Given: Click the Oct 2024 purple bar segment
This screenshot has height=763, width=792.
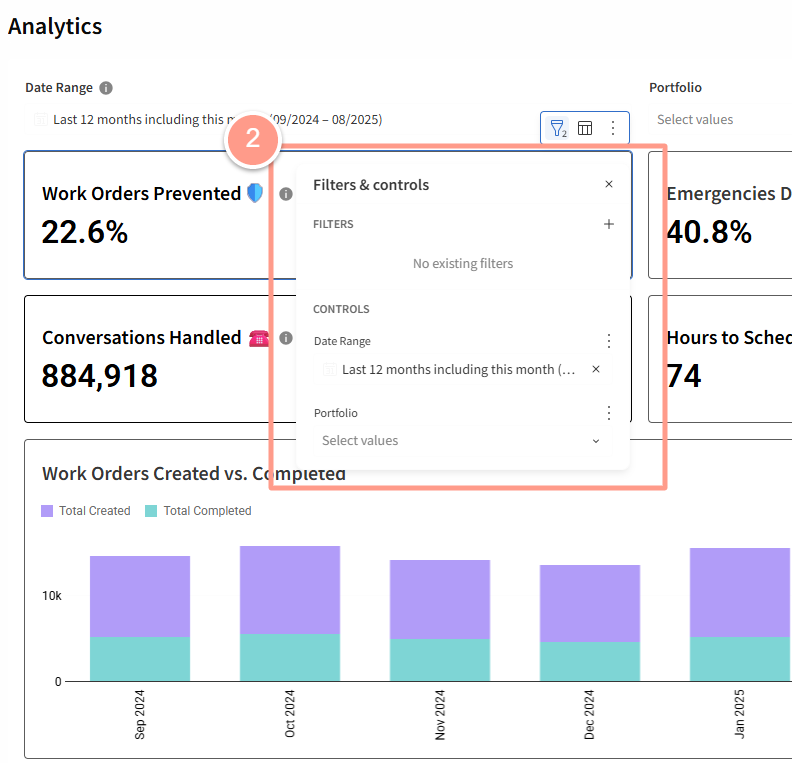Looking at the screenshot, I should point(290,590).
